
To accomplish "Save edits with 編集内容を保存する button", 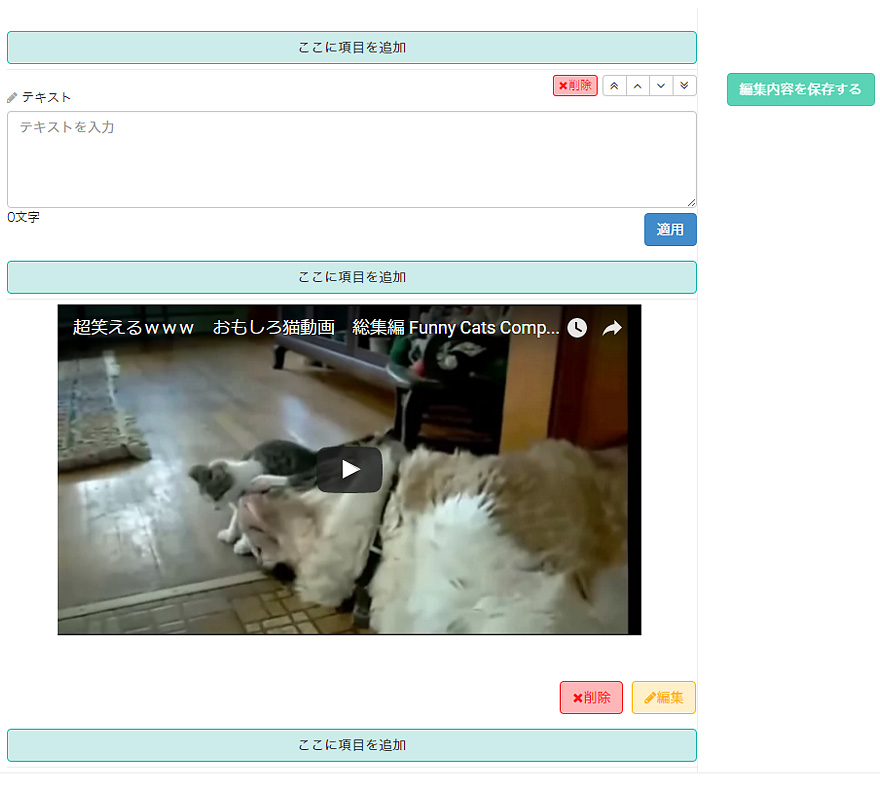I will [800, 89].
